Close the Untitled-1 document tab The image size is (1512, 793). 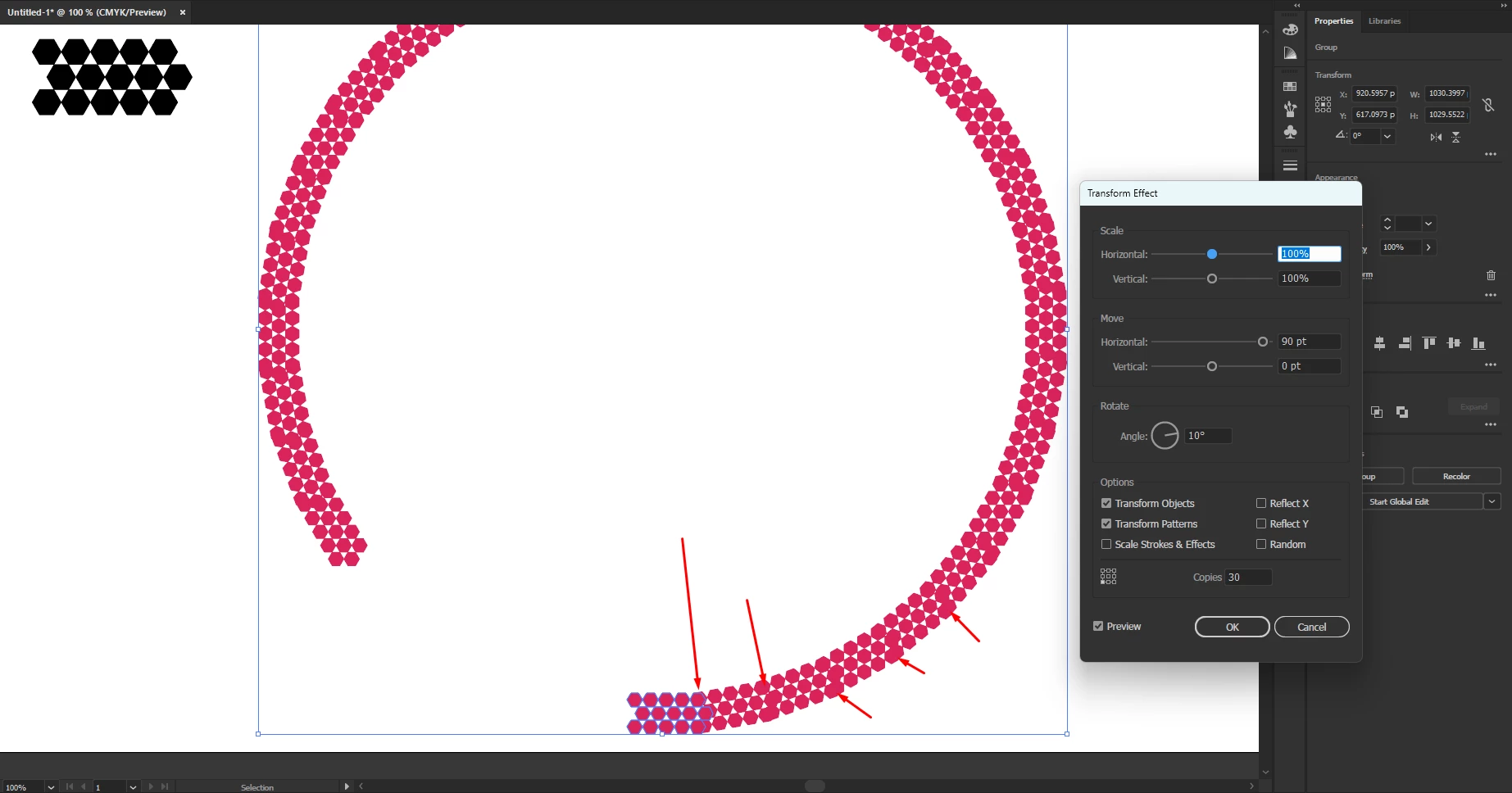183,12
